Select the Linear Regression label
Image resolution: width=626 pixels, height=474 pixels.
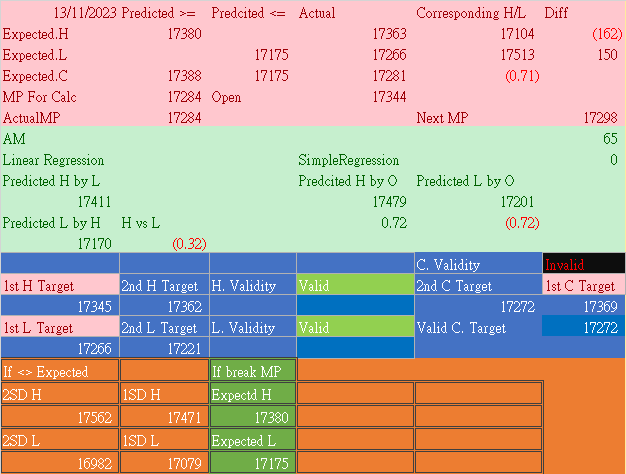pos(53,160)
